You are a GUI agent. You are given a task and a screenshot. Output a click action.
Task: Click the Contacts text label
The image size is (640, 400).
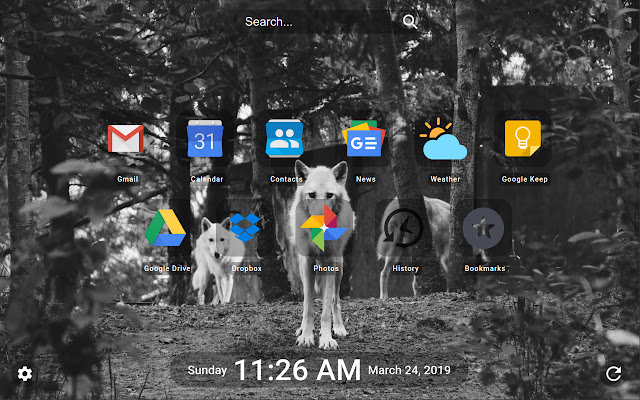coord(286,179)
